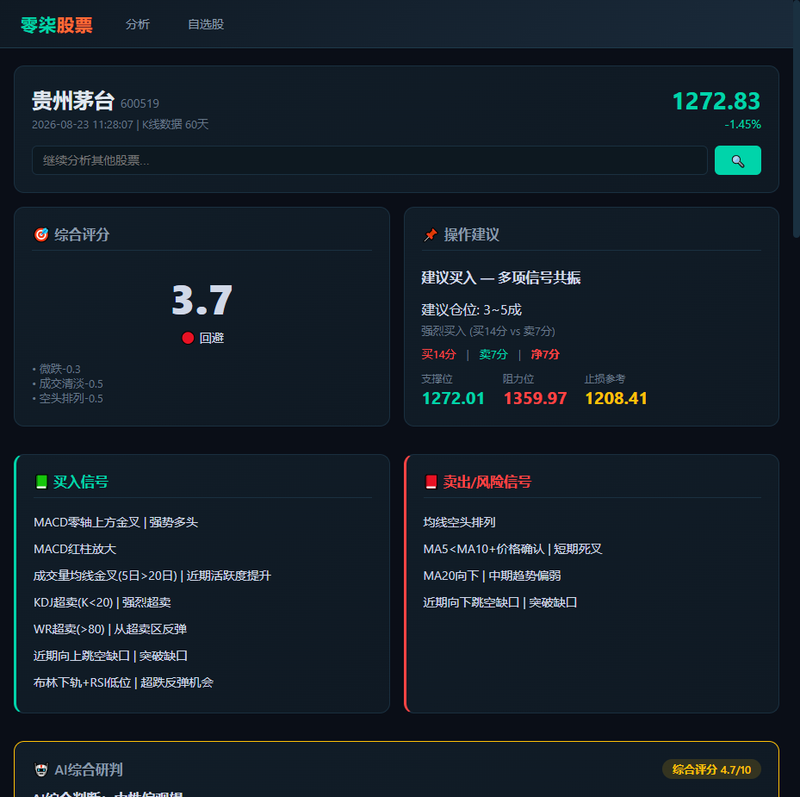Click the robot icon beside AI综合研判
The width and height of the screenshot is (800, 797).
pyautogui.click(x=41, y=769)
